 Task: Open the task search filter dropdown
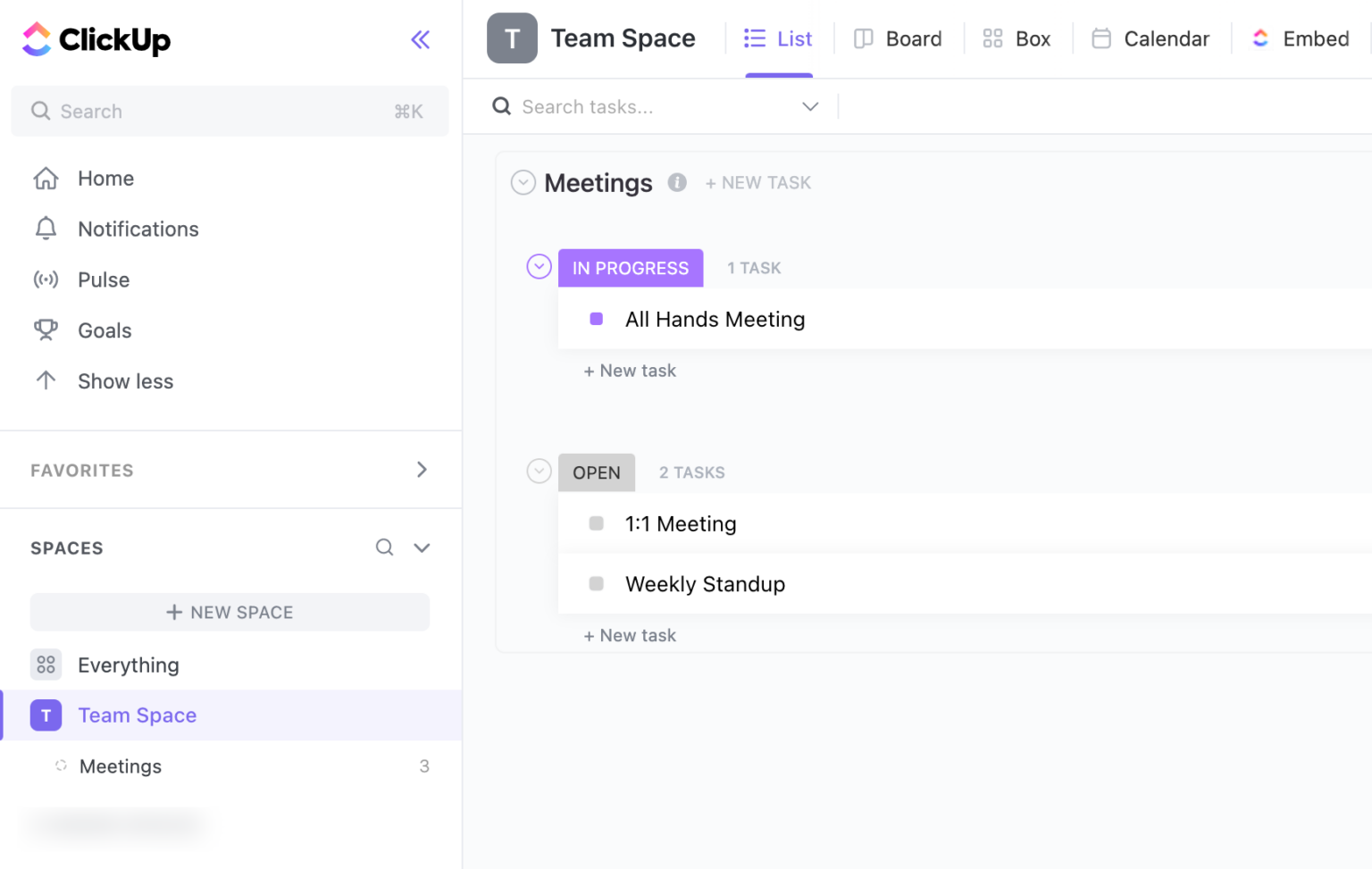(809, 106)
